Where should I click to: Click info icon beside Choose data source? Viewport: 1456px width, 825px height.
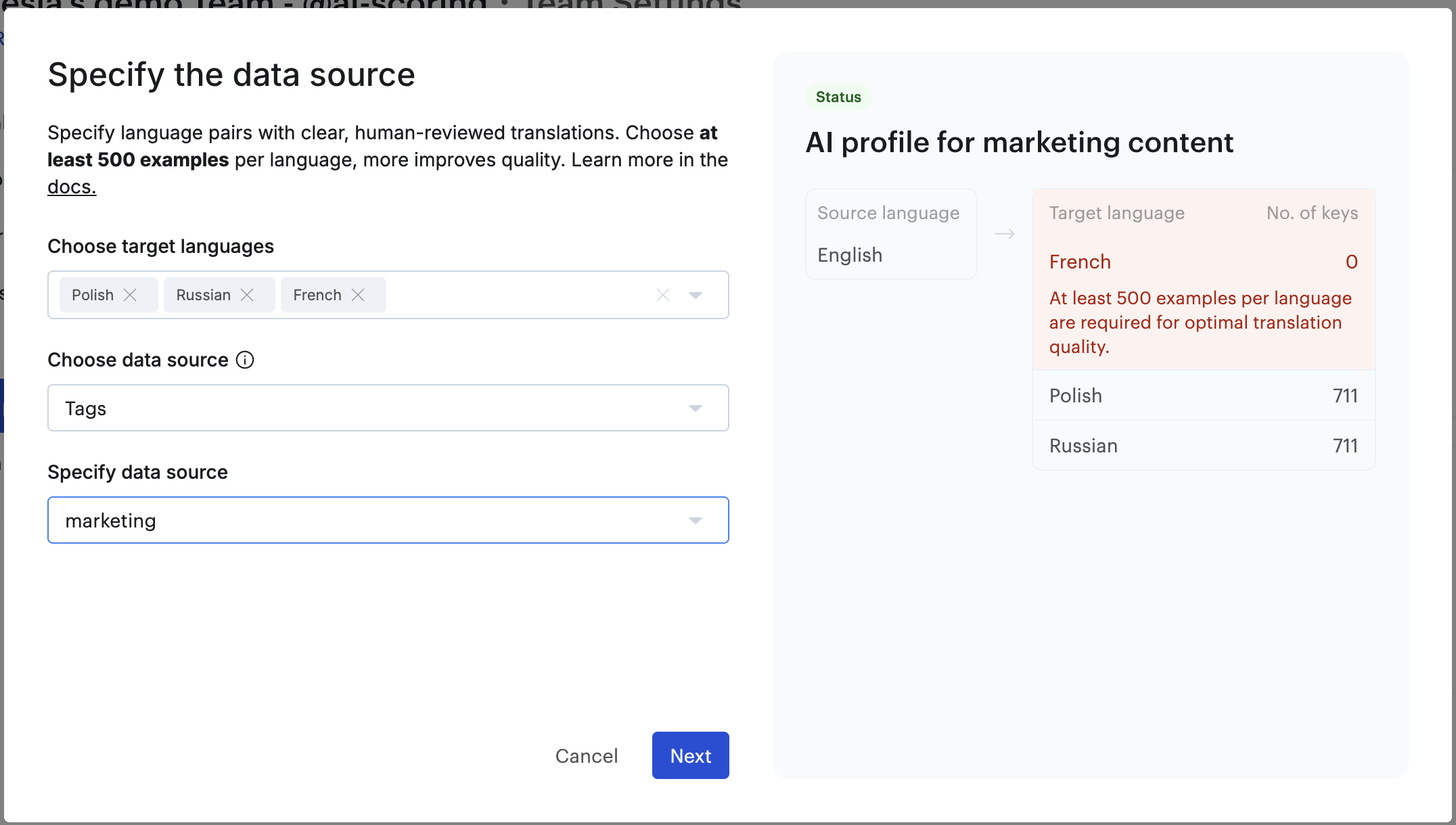point(245,360)
